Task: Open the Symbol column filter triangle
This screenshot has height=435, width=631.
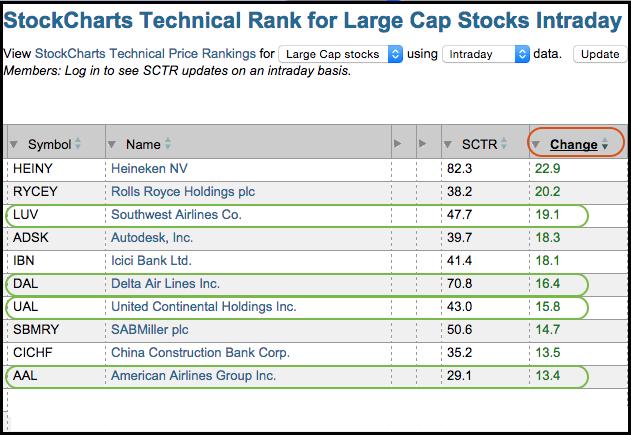Action: [14, 145]
